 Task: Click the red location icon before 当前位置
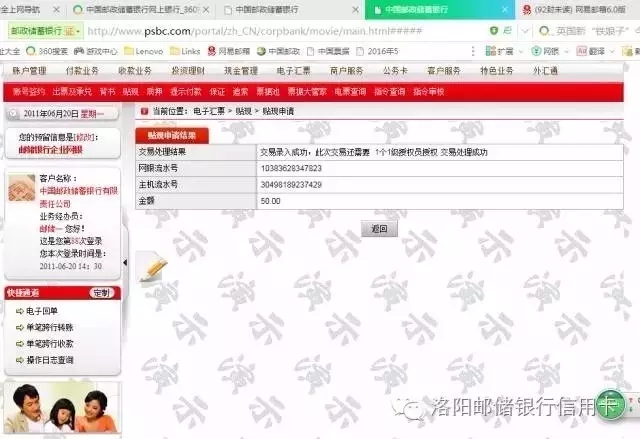click(144, 111)
